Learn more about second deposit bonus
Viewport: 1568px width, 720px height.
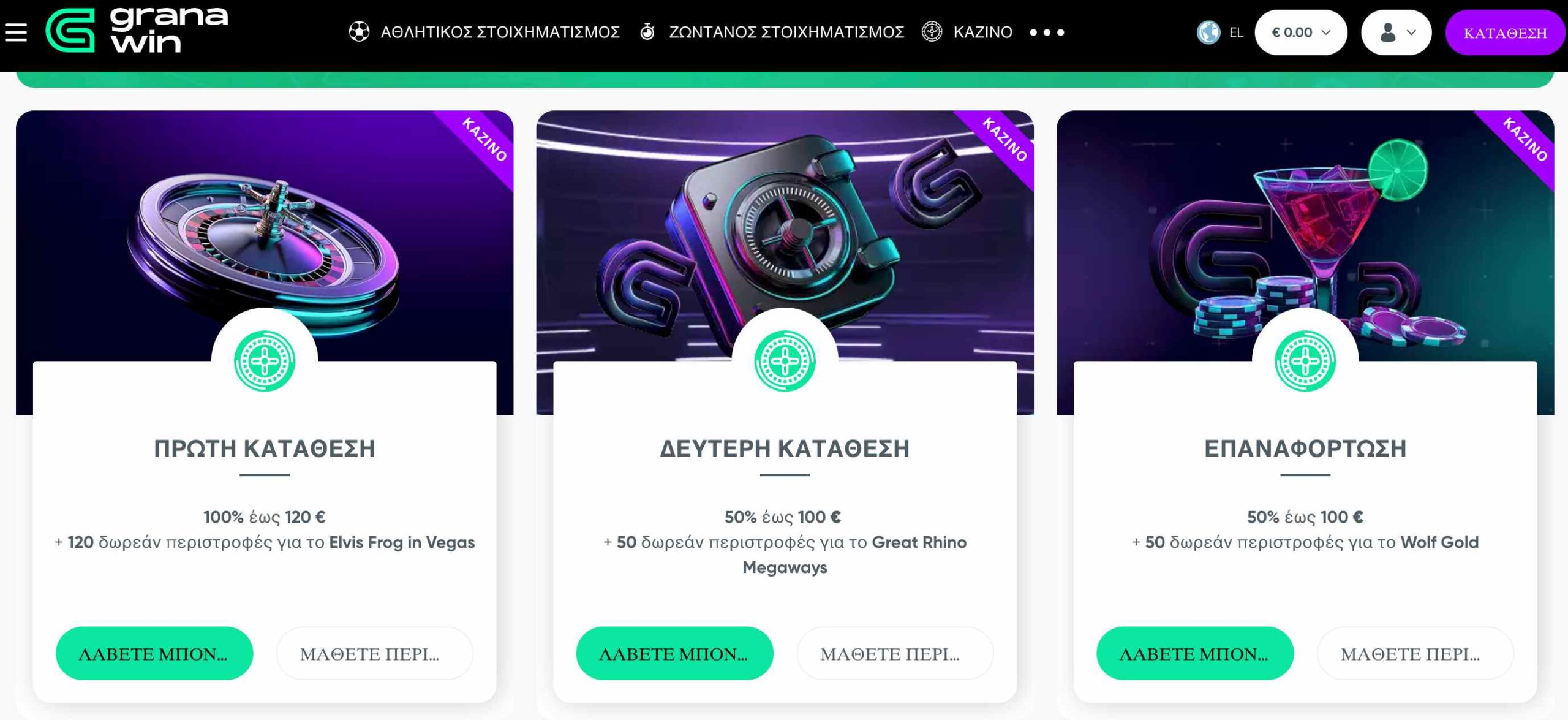pos(895,653)
